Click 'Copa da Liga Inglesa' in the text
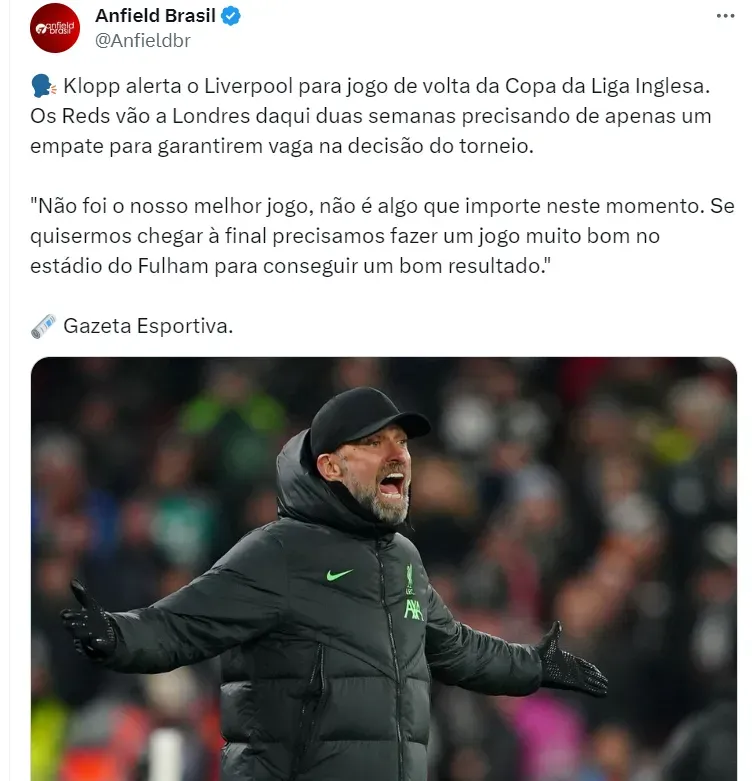The height and width of the screenshot is (781, 752). tap(607, 86)
